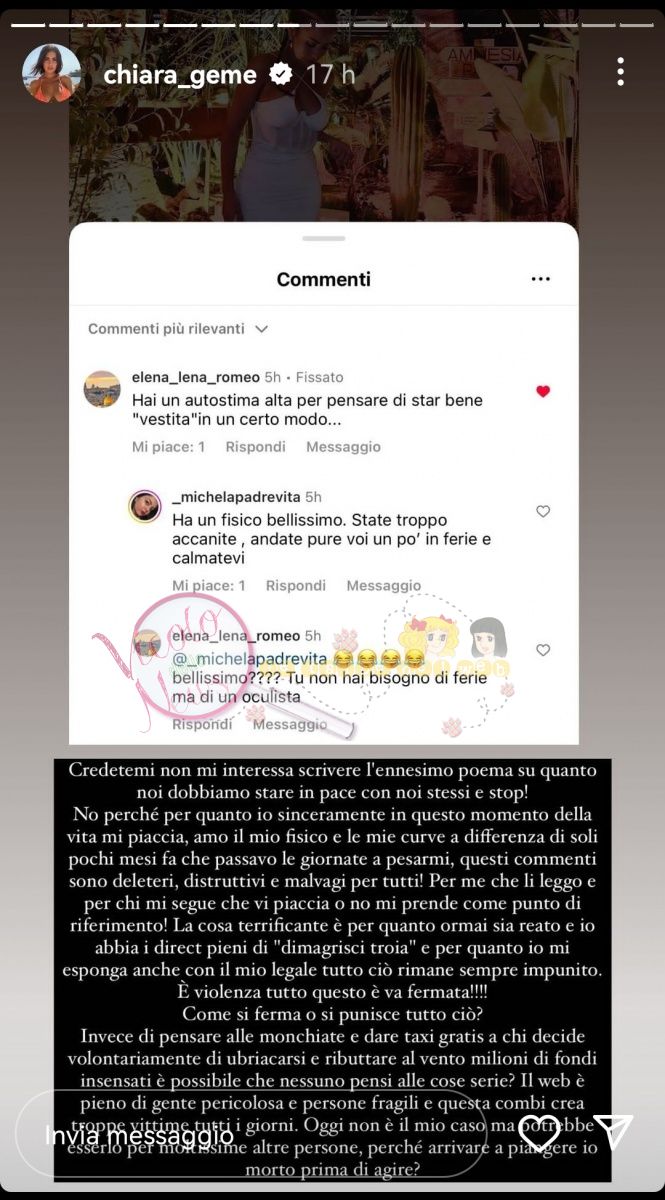Tap the verified badge beside chiara_geme

[x=283, y=74]
